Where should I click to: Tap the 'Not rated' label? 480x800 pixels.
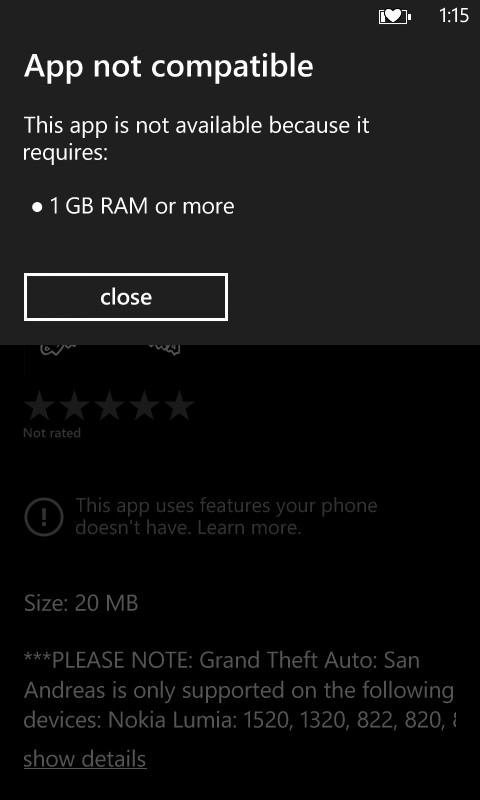52,433
